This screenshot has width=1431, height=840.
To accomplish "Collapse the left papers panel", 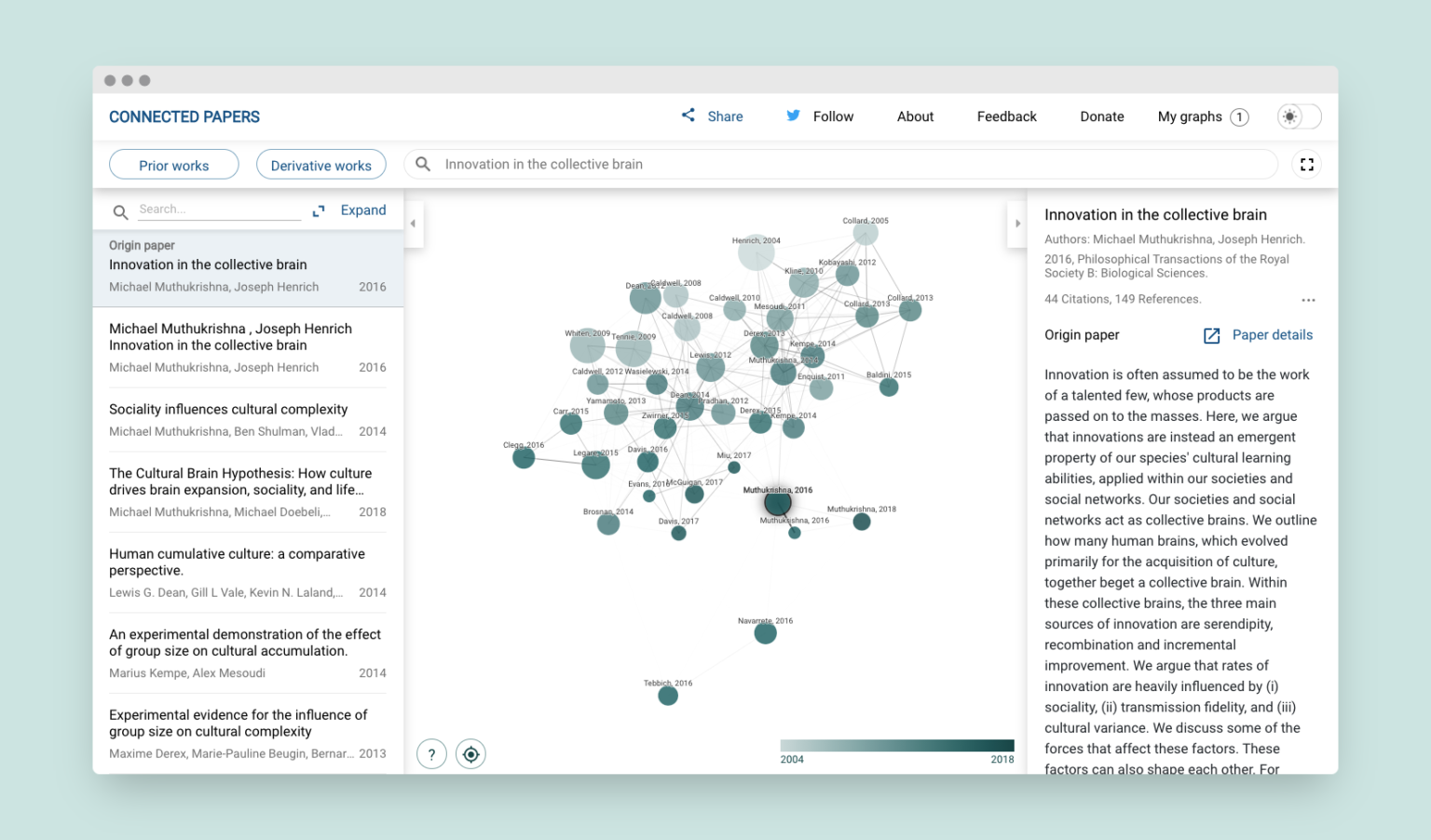I will (x=413, y=224).
